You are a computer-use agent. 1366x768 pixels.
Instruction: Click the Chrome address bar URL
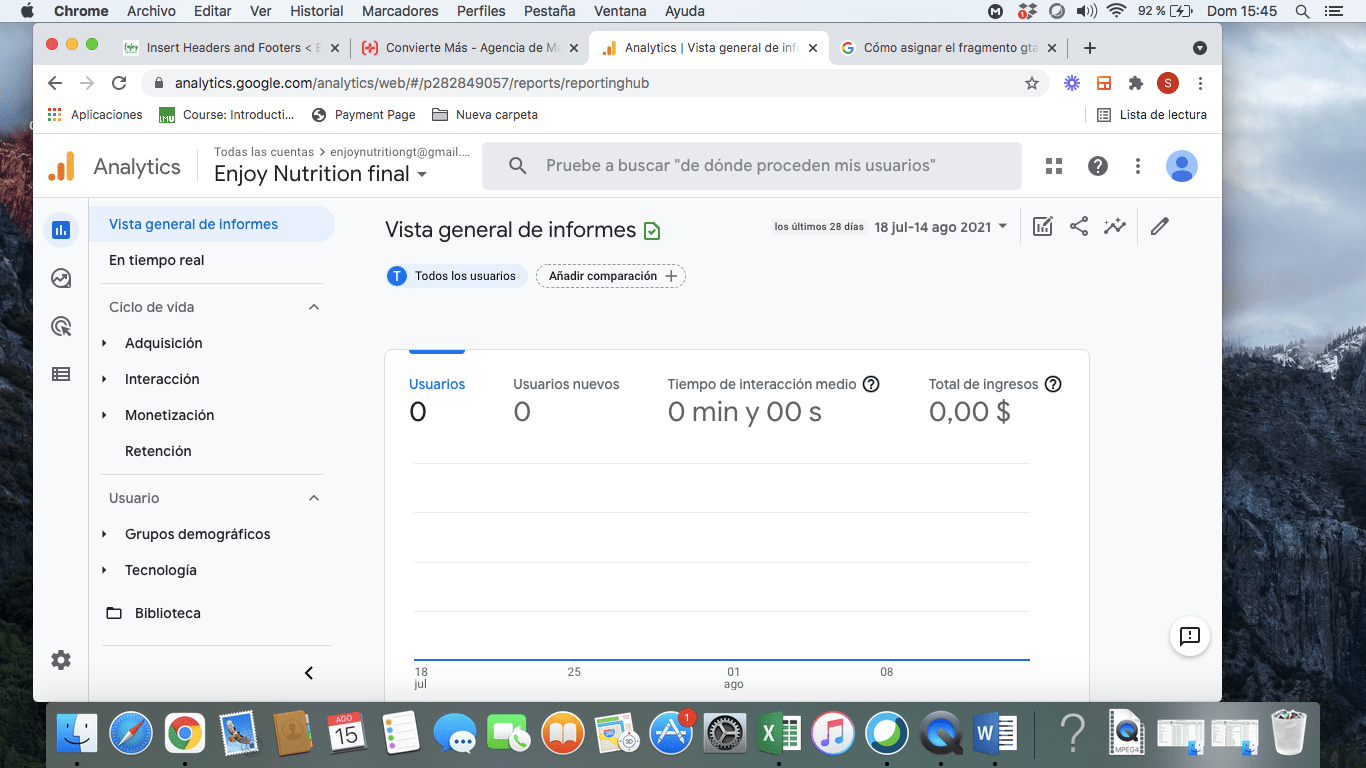(x=412, y=83)
